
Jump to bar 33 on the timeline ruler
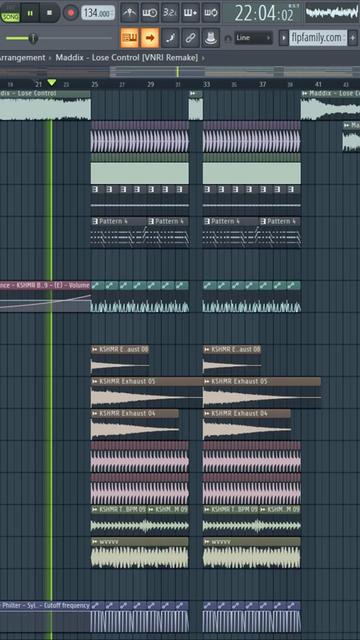tap(207, 84)
